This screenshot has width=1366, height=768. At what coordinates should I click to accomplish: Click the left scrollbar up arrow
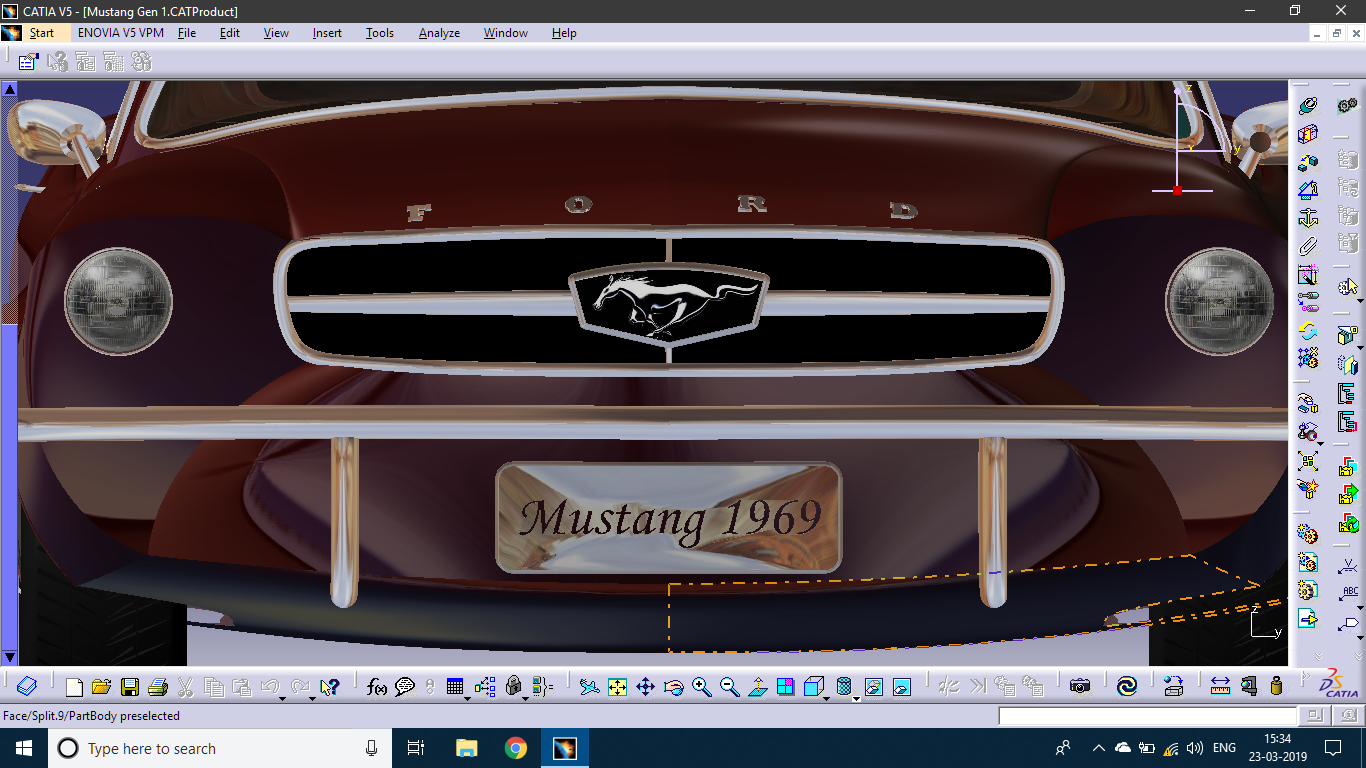[9, 89]
